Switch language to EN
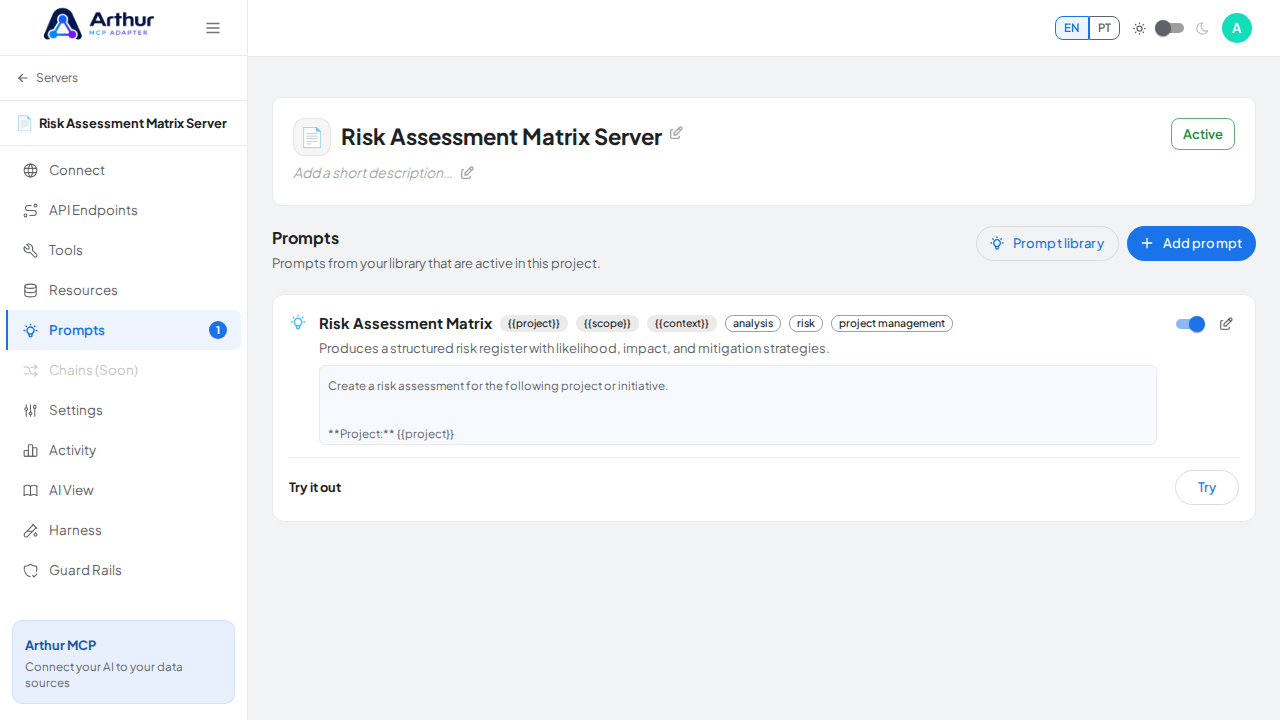Viewport: 1280px width, 720px height. coord(1072,28)
